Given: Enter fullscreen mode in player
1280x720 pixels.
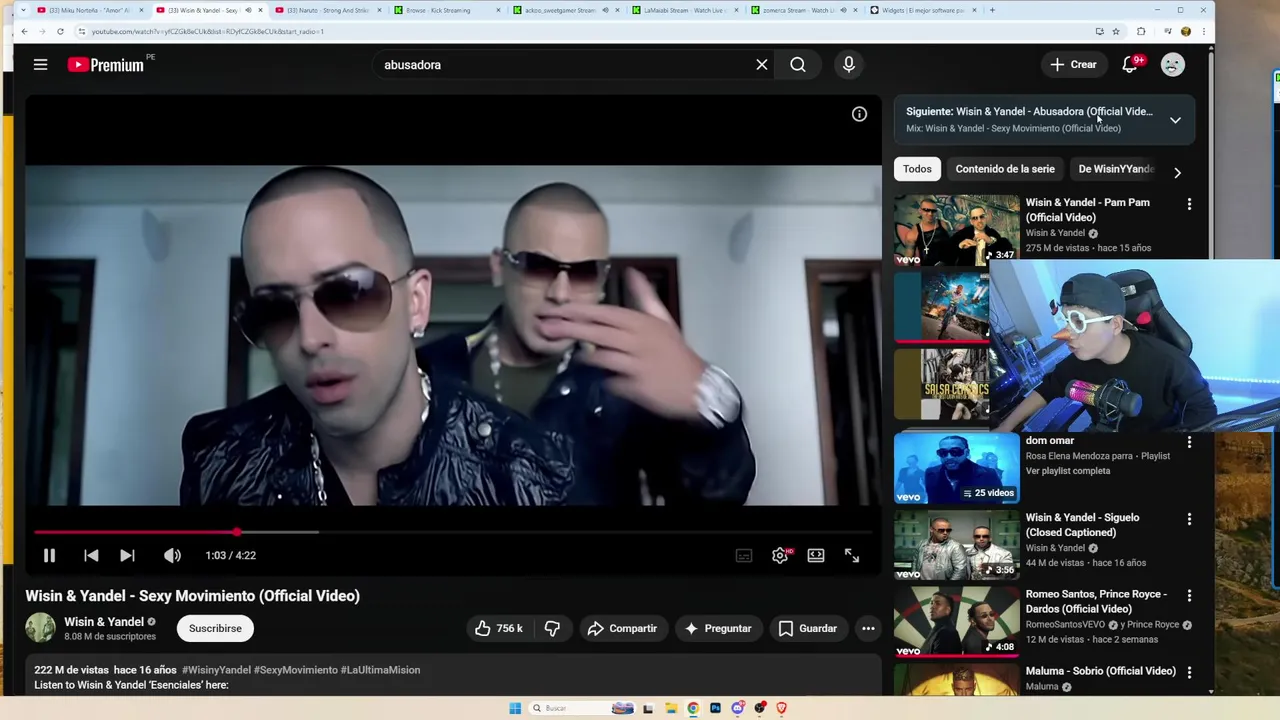Looking at the screenshot, I should click(x=852, y=556).
